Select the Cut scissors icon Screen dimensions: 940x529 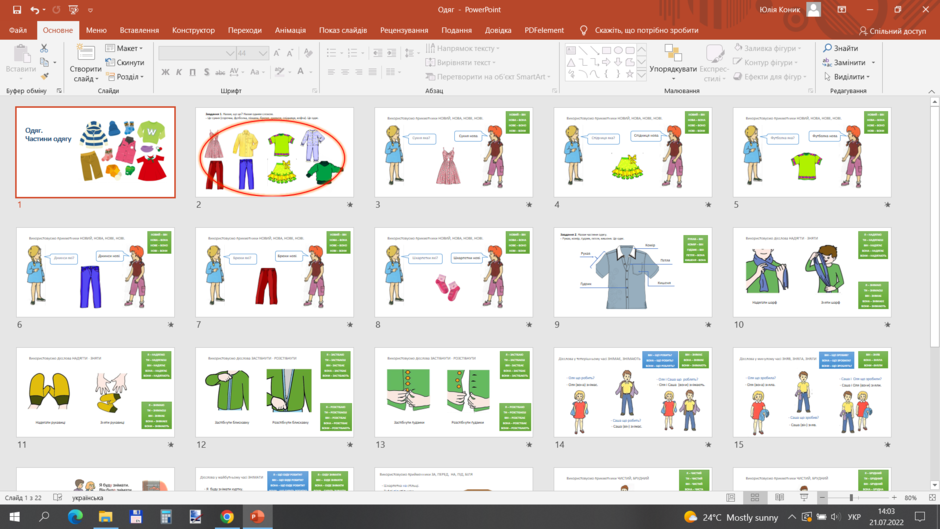point(44,48)
